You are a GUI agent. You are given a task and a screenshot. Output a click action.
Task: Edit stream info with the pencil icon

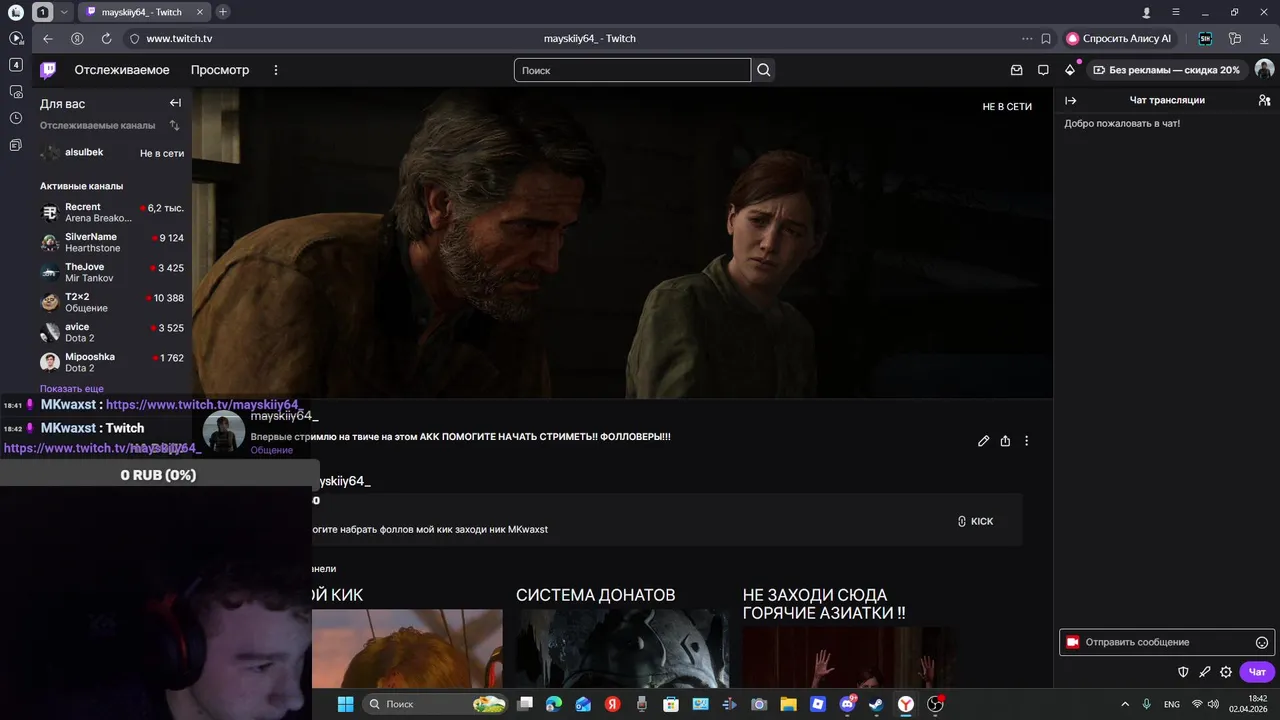click(x=984, y=441)
